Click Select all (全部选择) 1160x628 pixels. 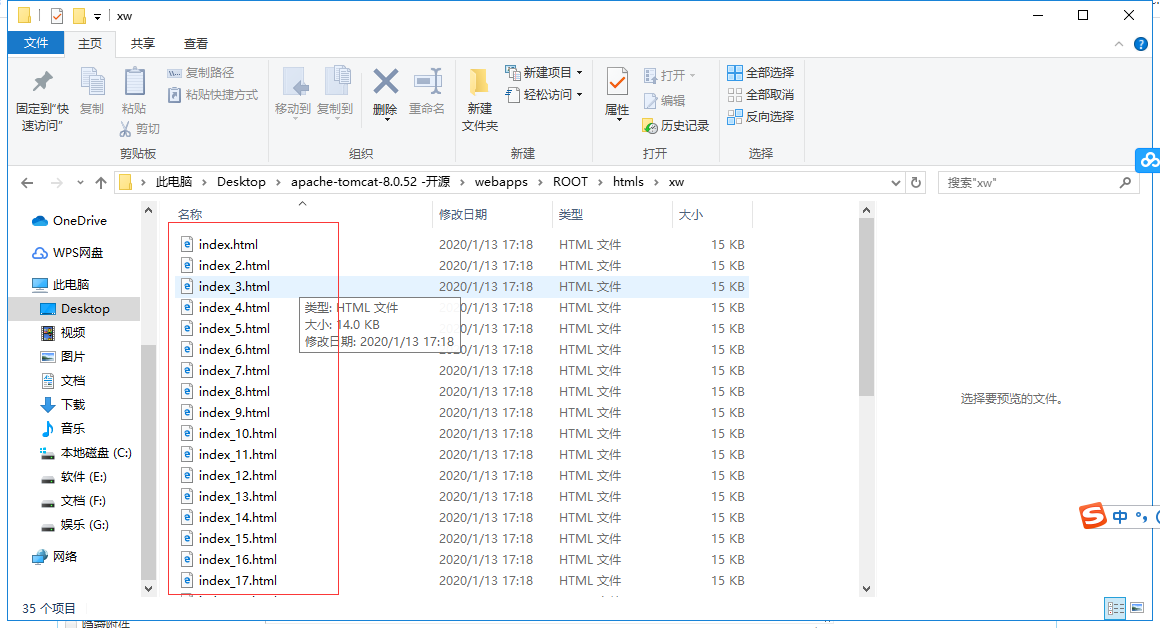761,72
